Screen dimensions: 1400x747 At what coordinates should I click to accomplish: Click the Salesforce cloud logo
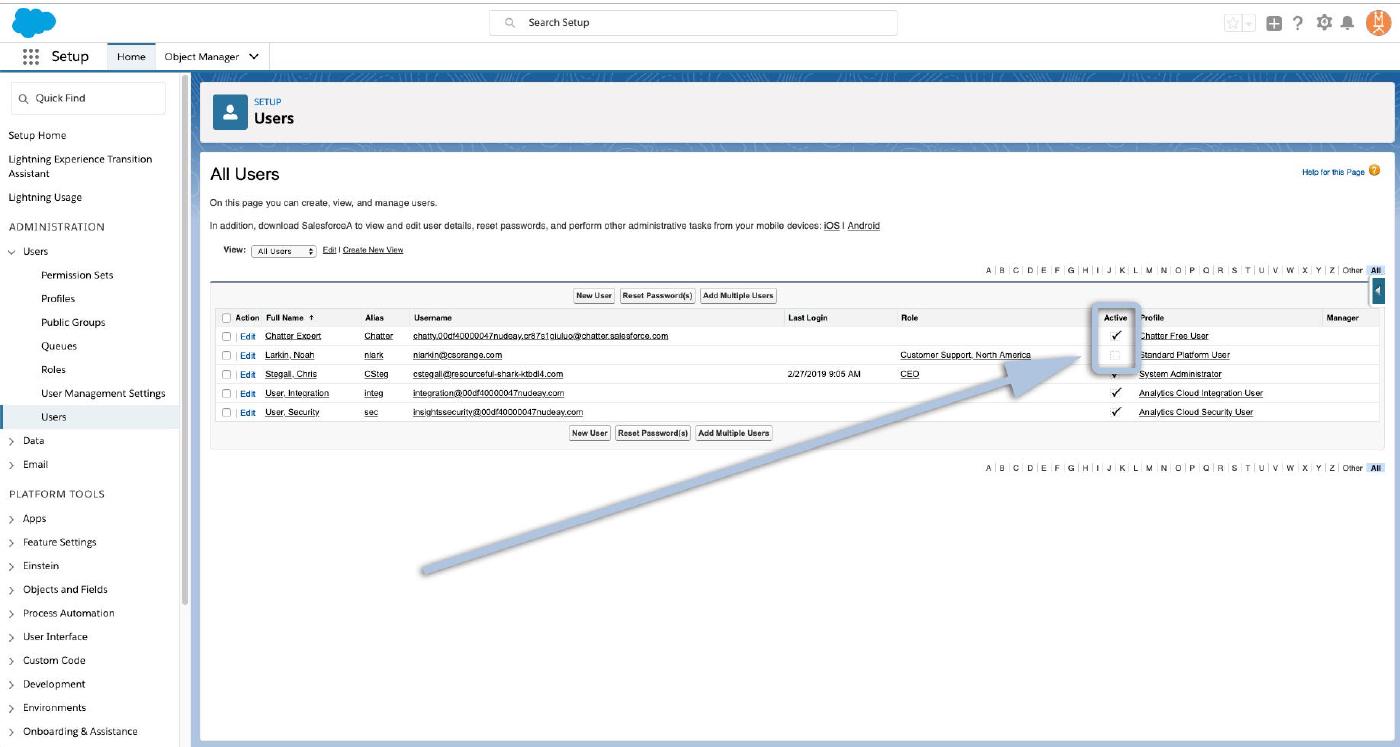(x=34, y=21)
